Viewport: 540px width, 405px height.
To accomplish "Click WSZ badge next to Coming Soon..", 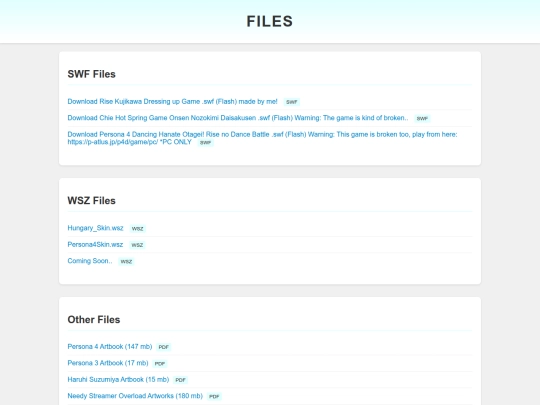I will coord(126,261).
